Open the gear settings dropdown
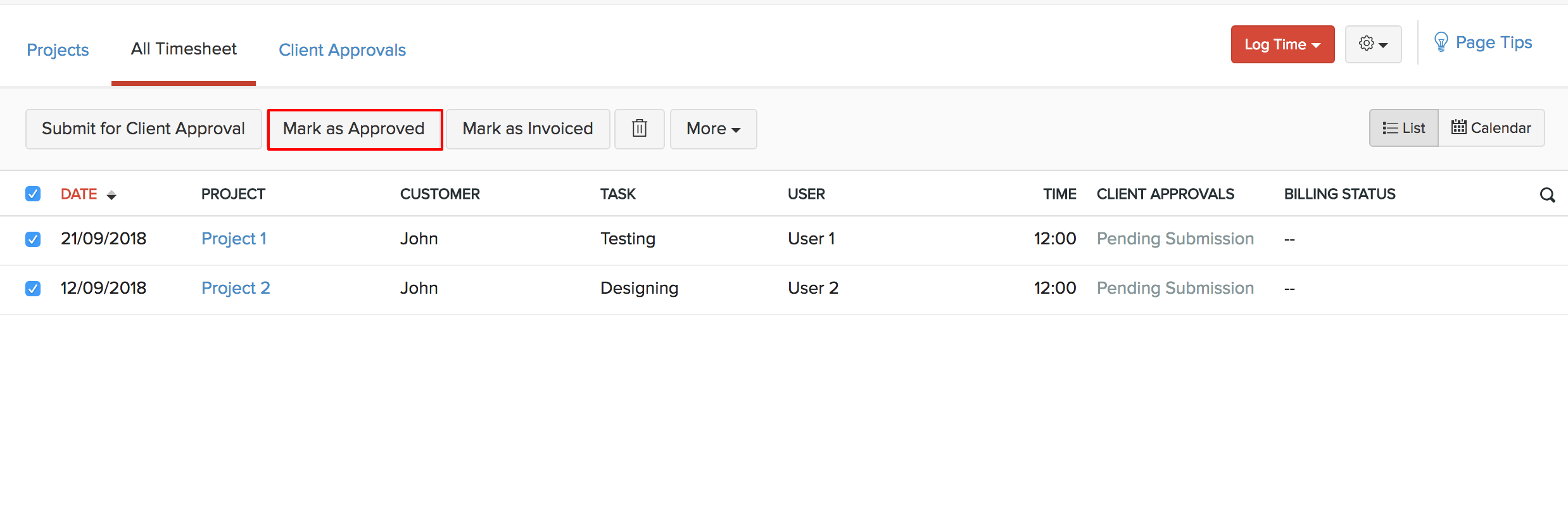1568x509 pixels. pos(1372,44)
